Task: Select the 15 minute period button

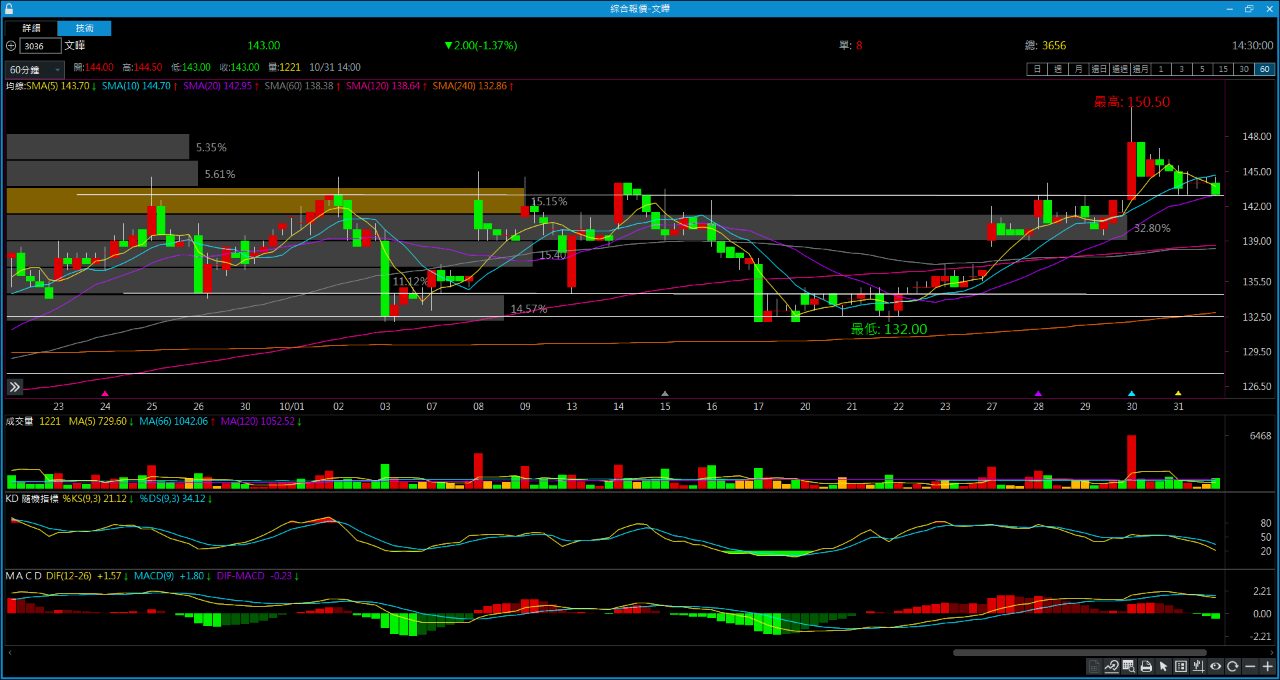Action: click(1222, 69)
